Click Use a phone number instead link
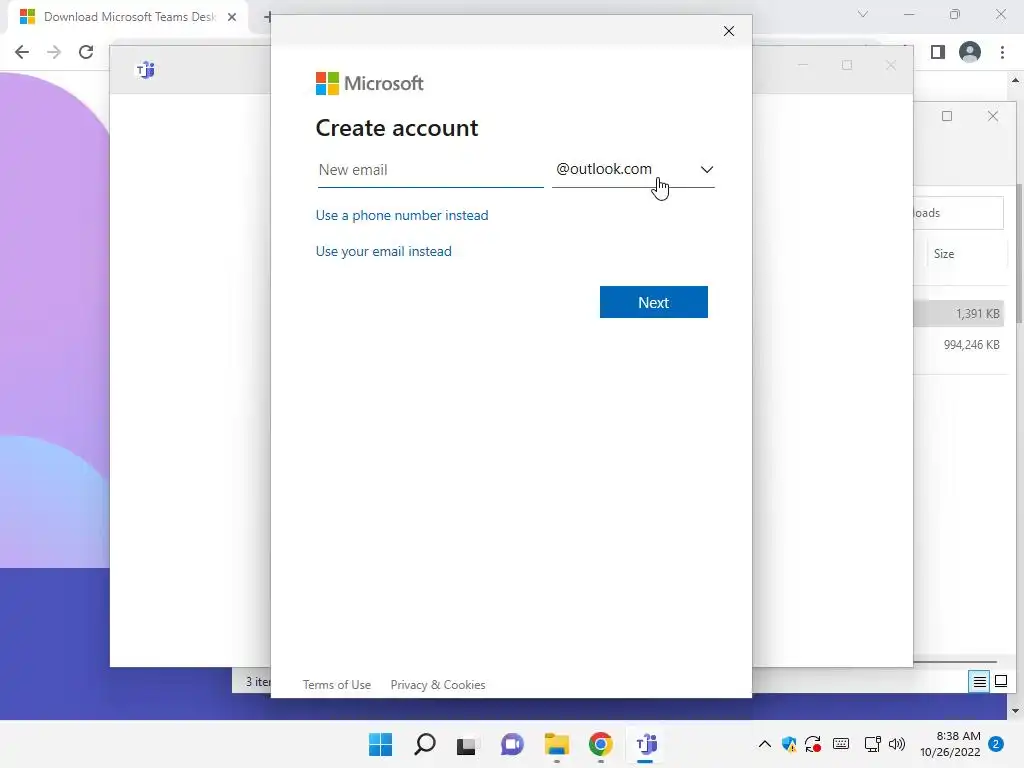The width and height of the screenshot is (1024, 768). [402, 216]
